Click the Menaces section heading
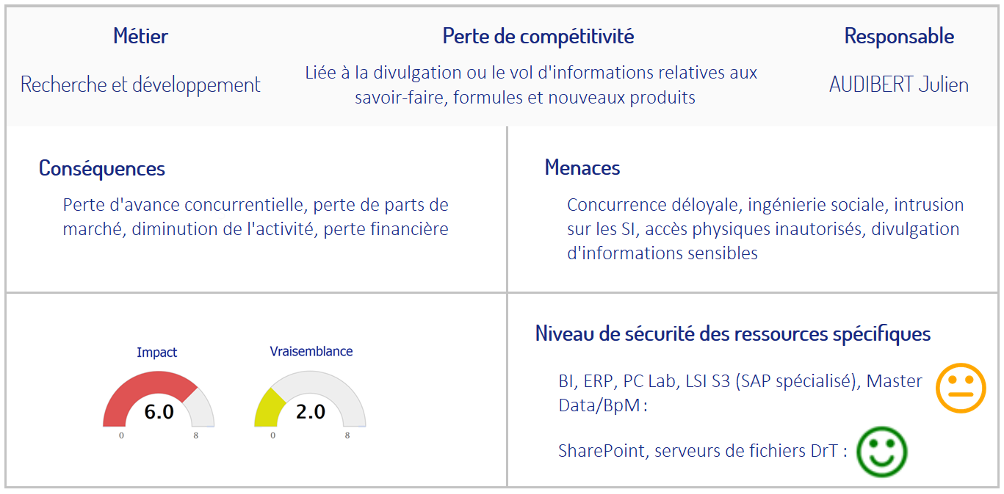1004x494 pixels. [583, 168]
